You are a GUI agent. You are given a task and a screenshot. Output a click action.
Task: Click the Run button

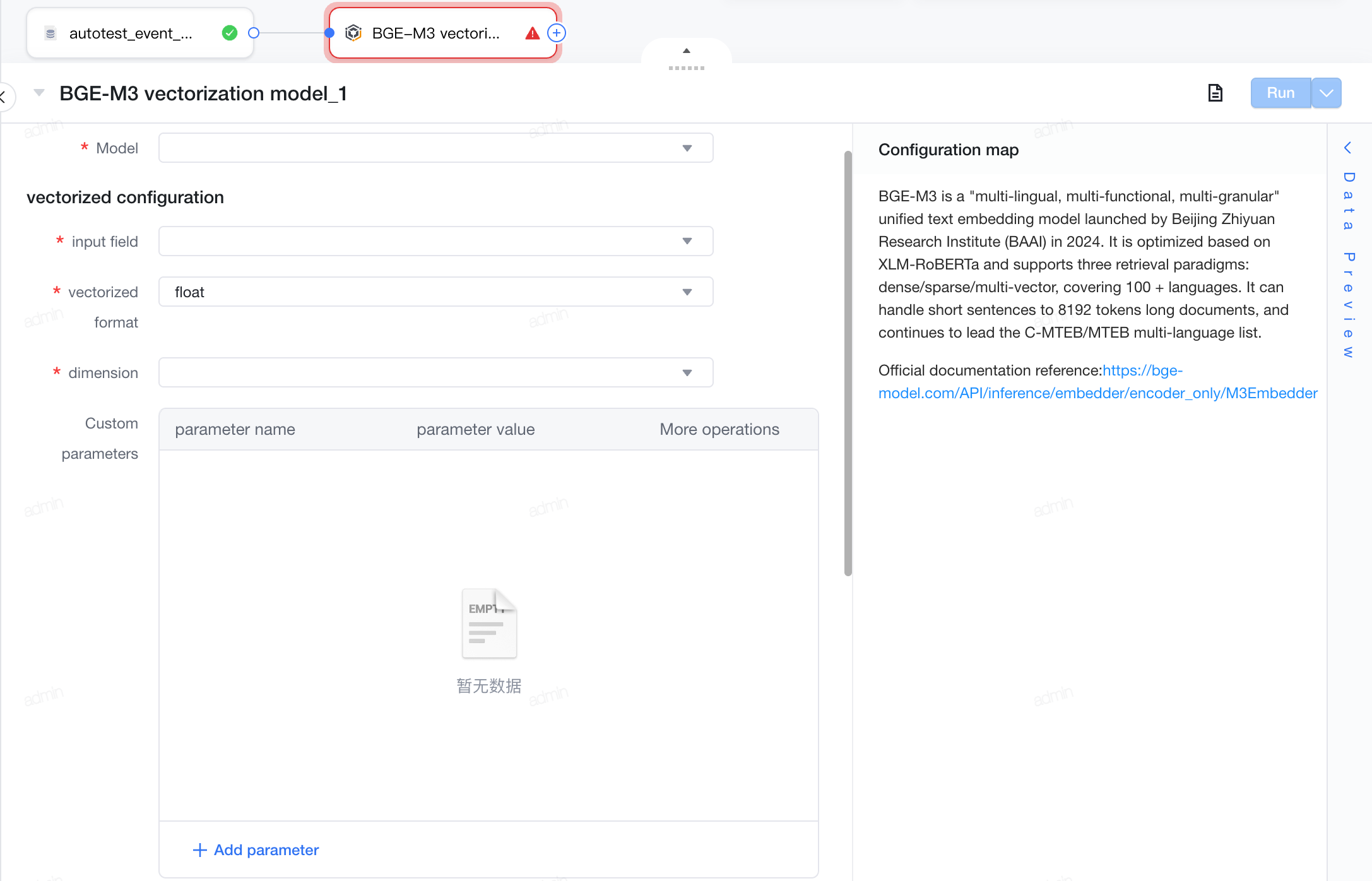[x=1280, y=93]
